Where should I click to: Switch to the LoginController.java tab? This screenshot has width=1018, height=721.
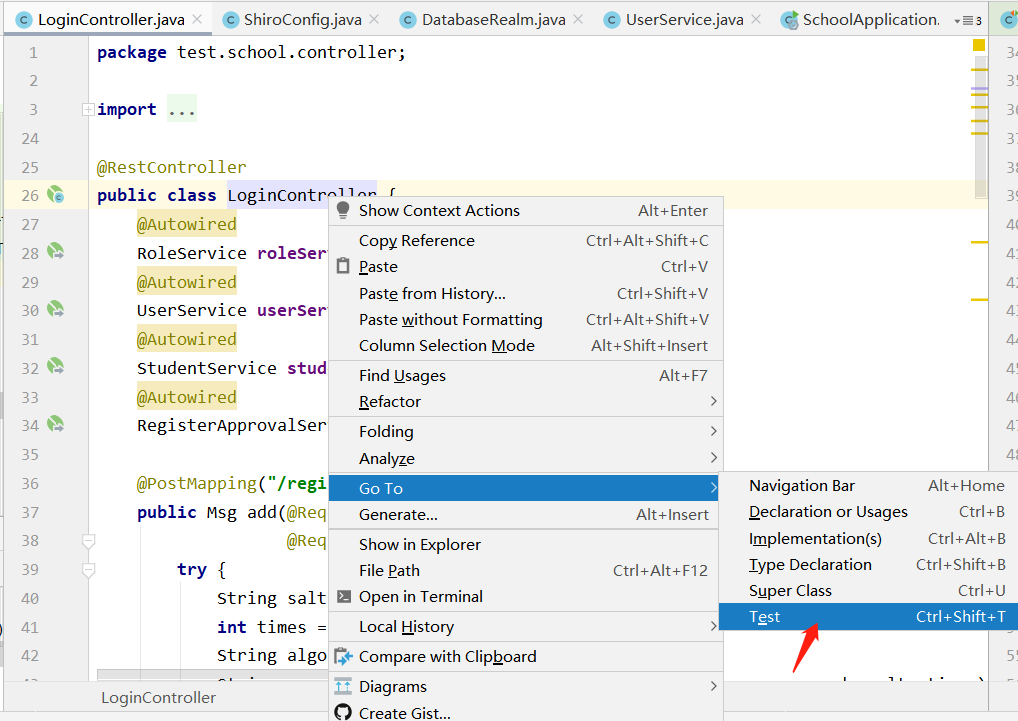point(110,20)
